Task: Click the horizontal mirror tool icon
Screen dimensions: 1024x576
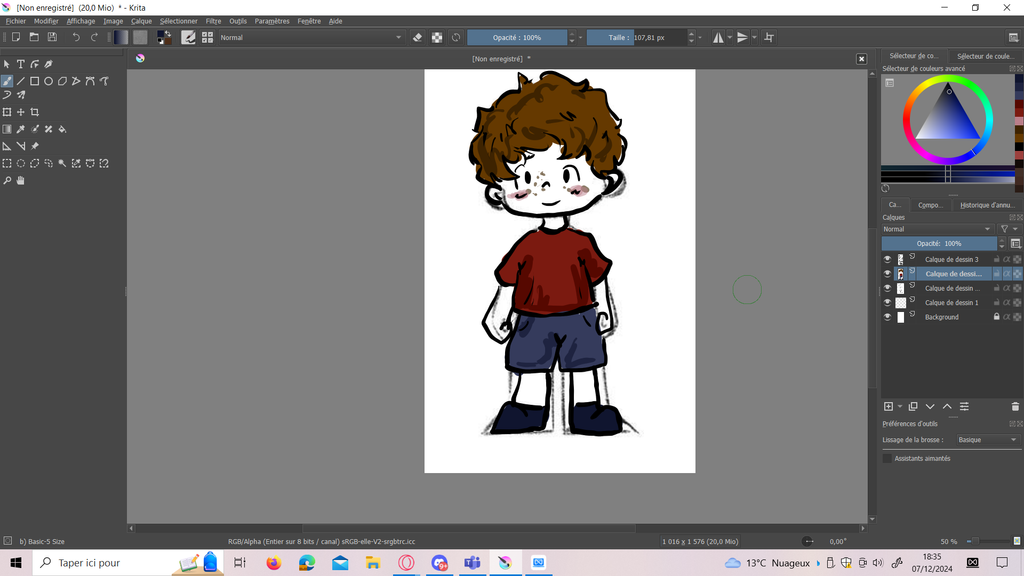Action: [718, 38]
